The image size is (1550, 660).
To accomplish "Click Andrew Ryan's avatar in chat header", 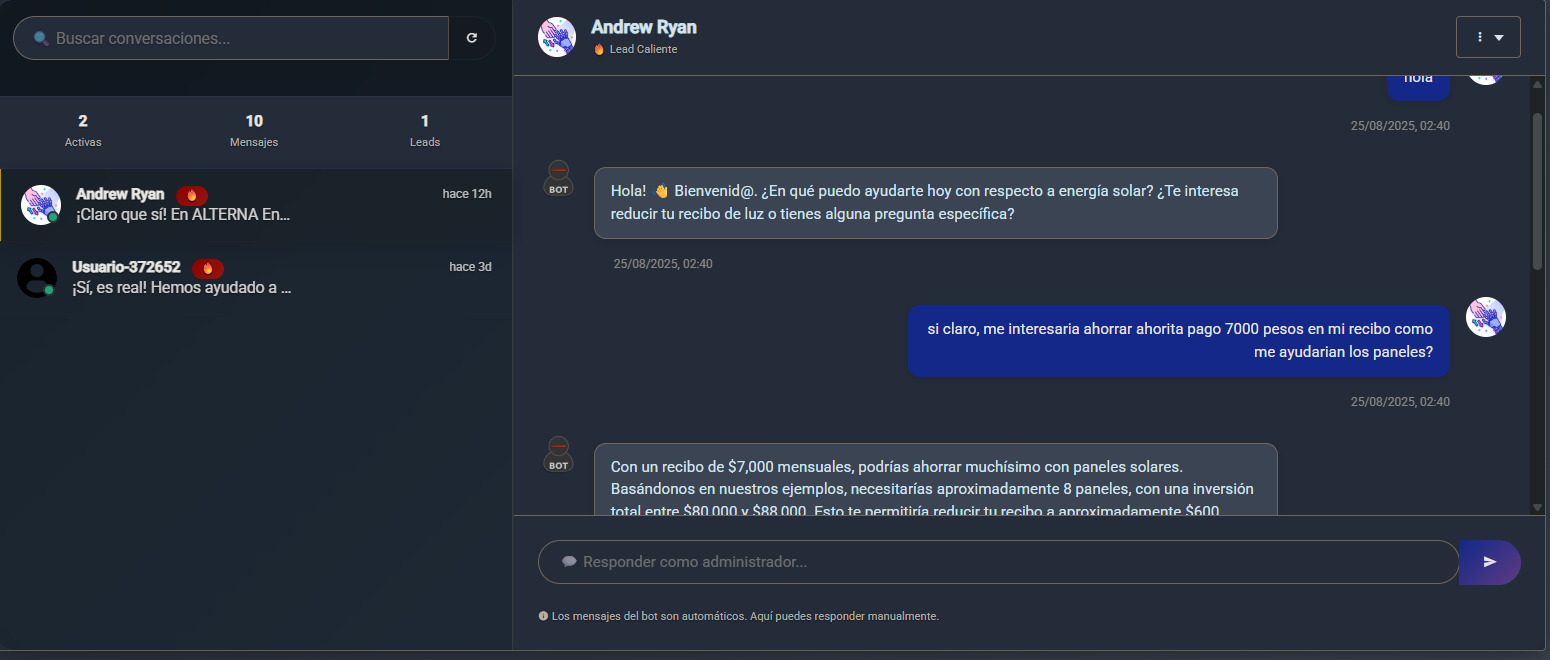I will click(557, 37).
